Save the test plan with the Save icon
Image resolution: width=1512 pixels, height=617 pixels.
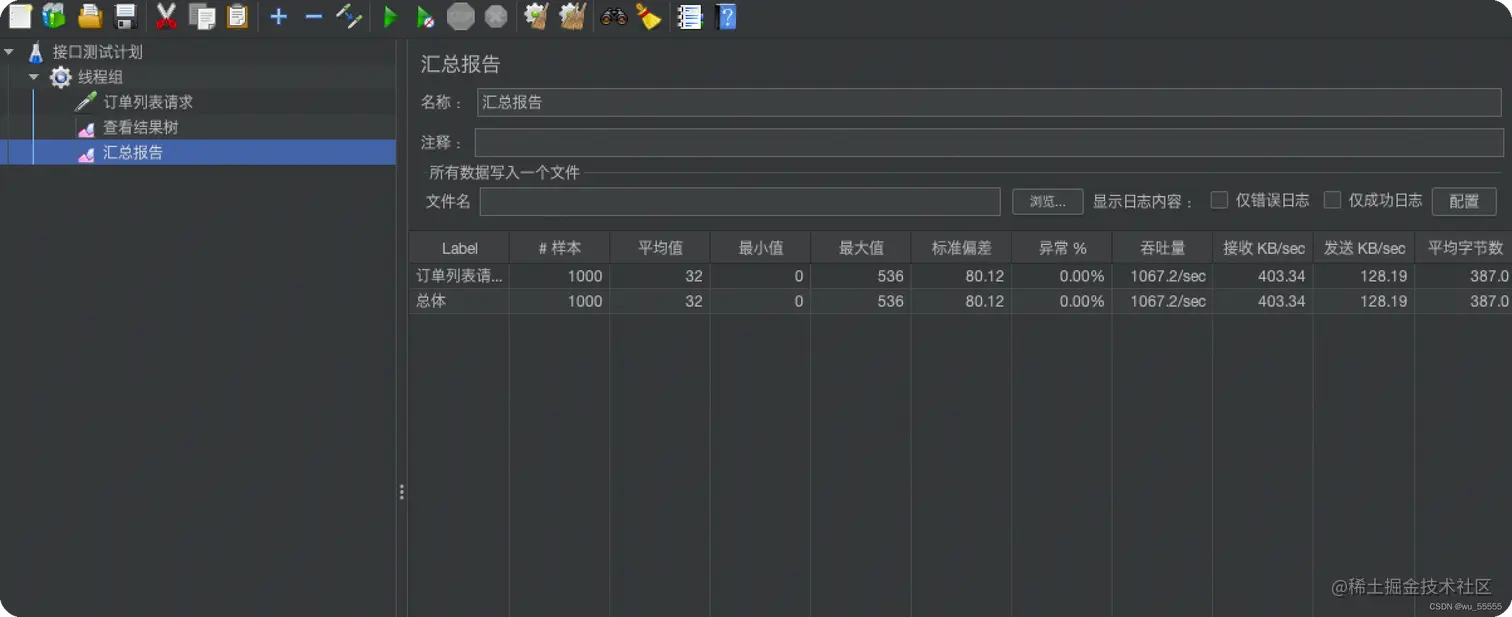[x=125, y=16]
